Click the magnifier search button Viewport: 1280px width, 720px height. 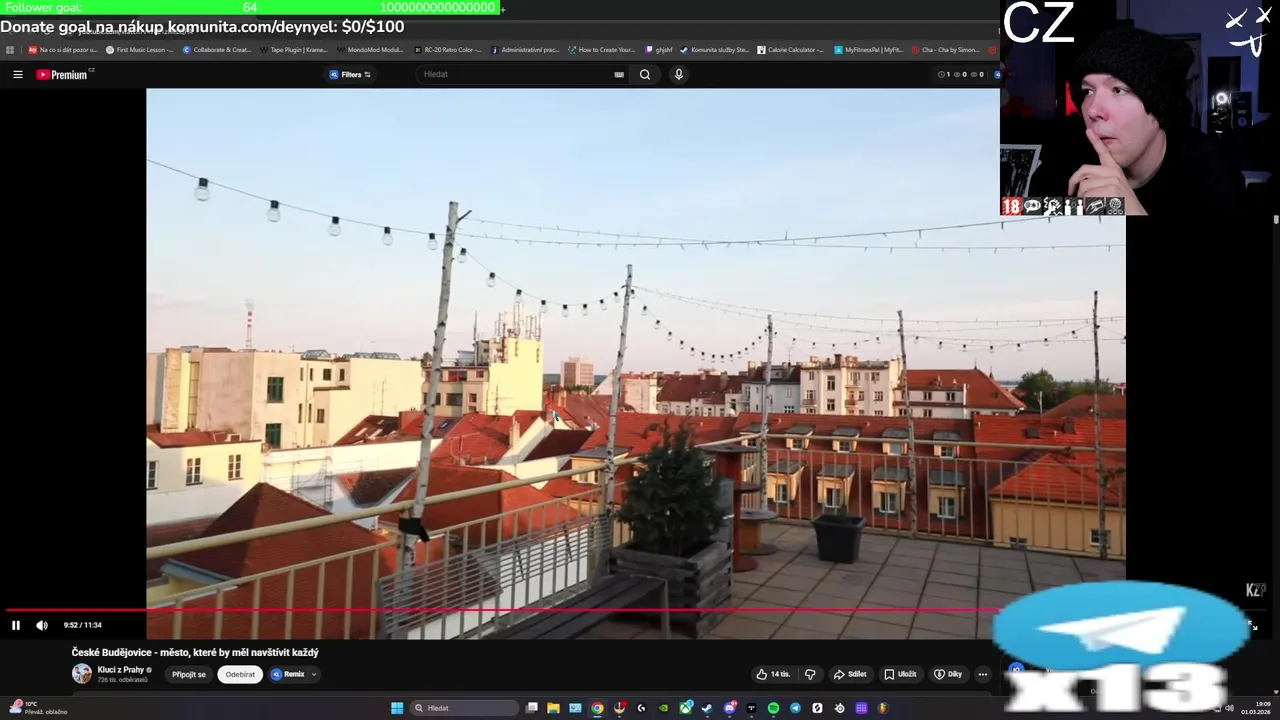tap(645, 74)
